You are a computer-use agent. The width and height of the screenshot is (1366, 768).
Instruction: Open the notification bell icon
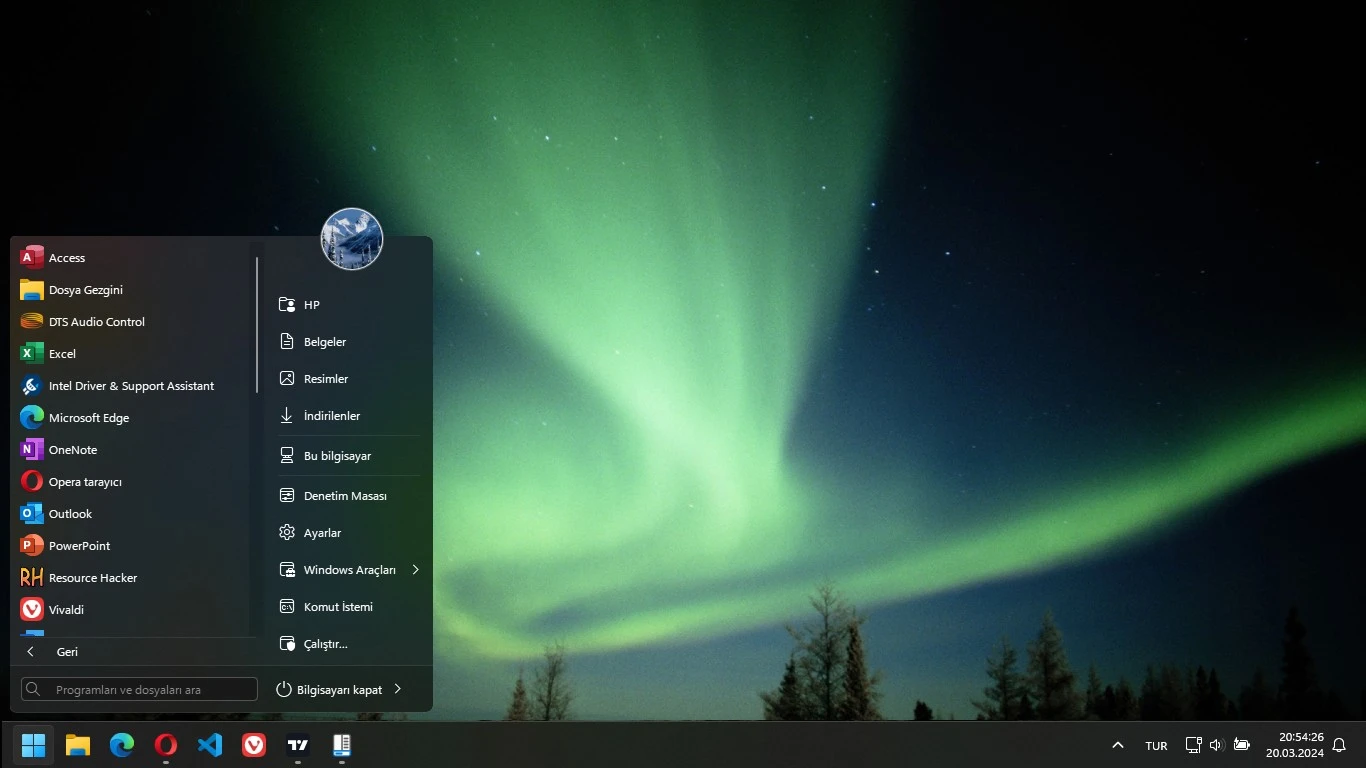tap(1339, 745)
